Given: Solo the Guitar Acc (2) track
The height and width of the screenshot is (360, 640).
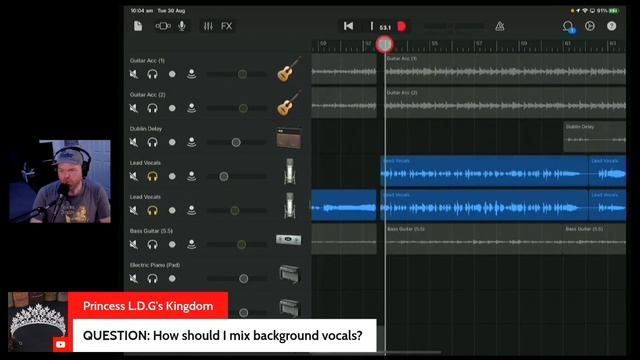Looking at the screenshot, I should tap(153, 108).
